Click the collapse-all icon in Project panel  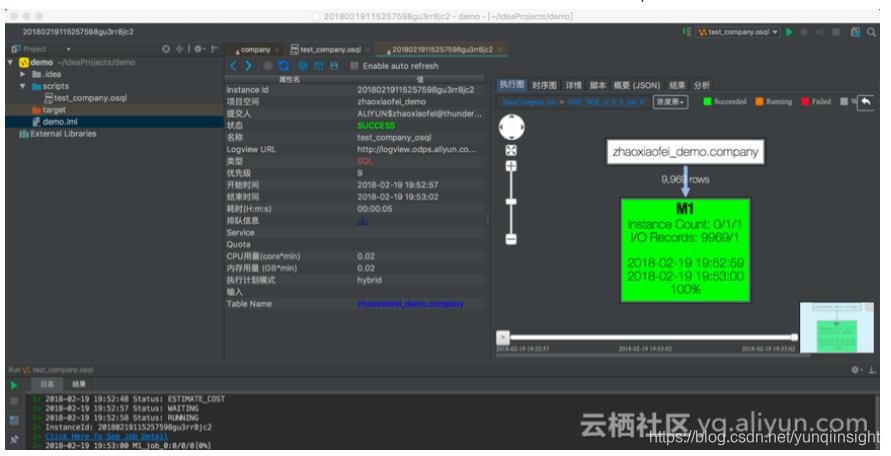(x=180, y=49)
